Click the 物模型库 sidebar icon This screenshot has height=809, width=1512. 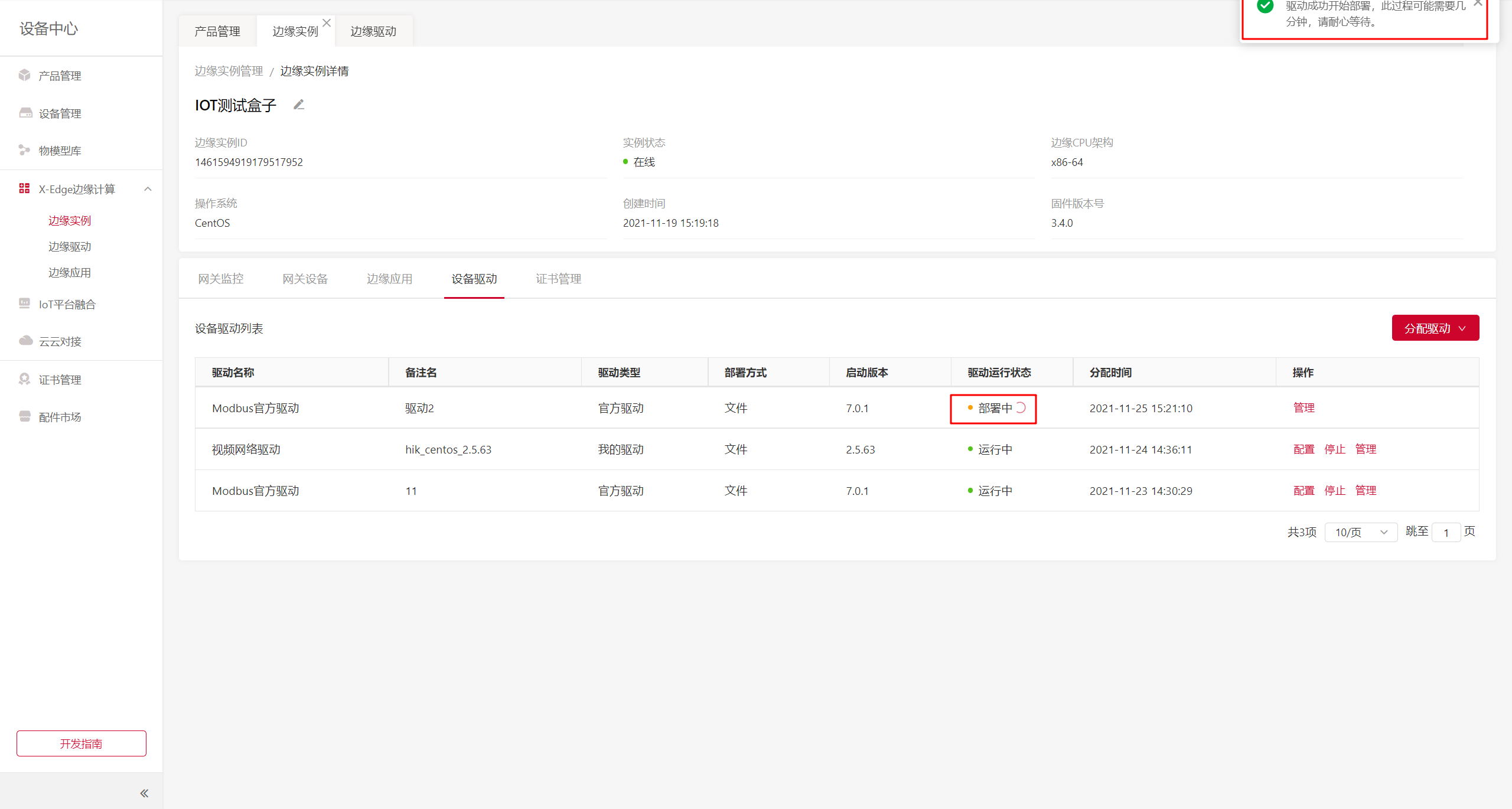coord(24,150)
